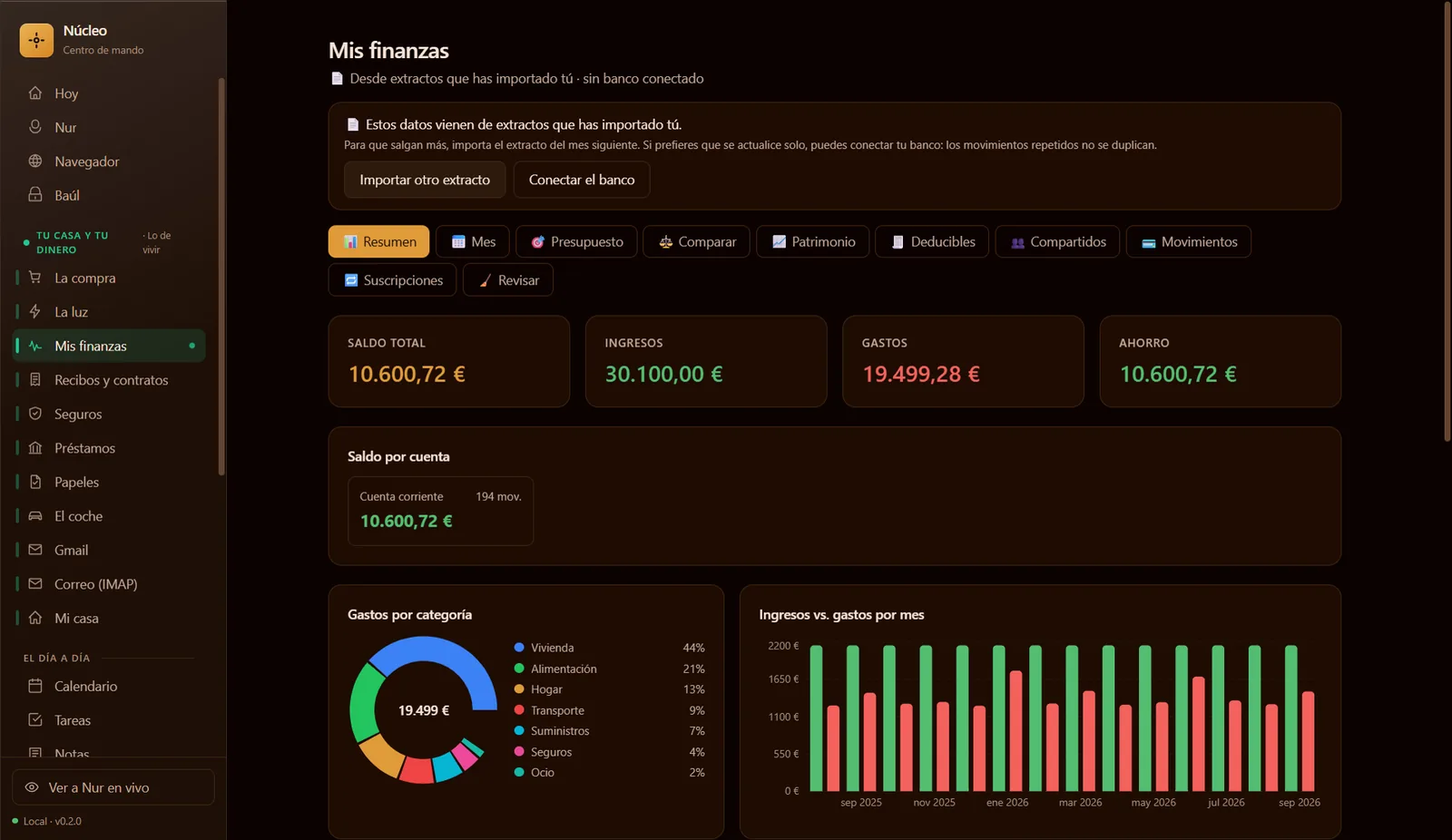Image resolution: width=1452 pixels, height=840 pixels.
Task: Click the Comparar scales icon
Action: click(665, 242)
